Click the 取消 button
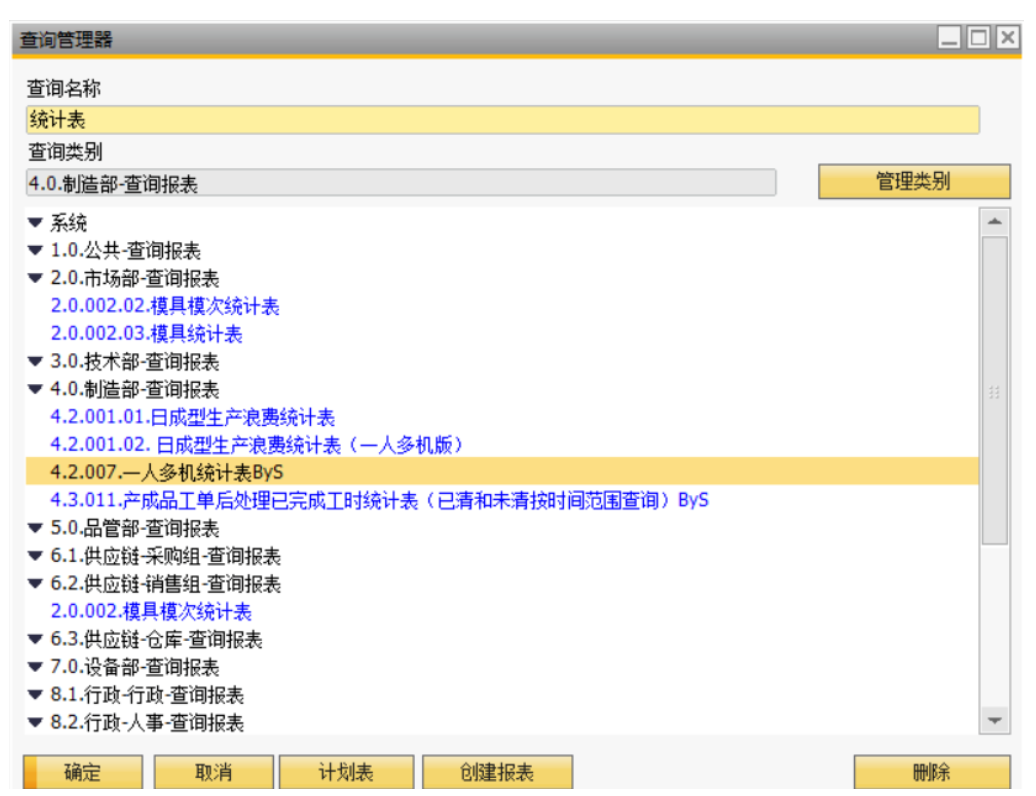Screen dimensions: 1036x796 tap(213, 772)
